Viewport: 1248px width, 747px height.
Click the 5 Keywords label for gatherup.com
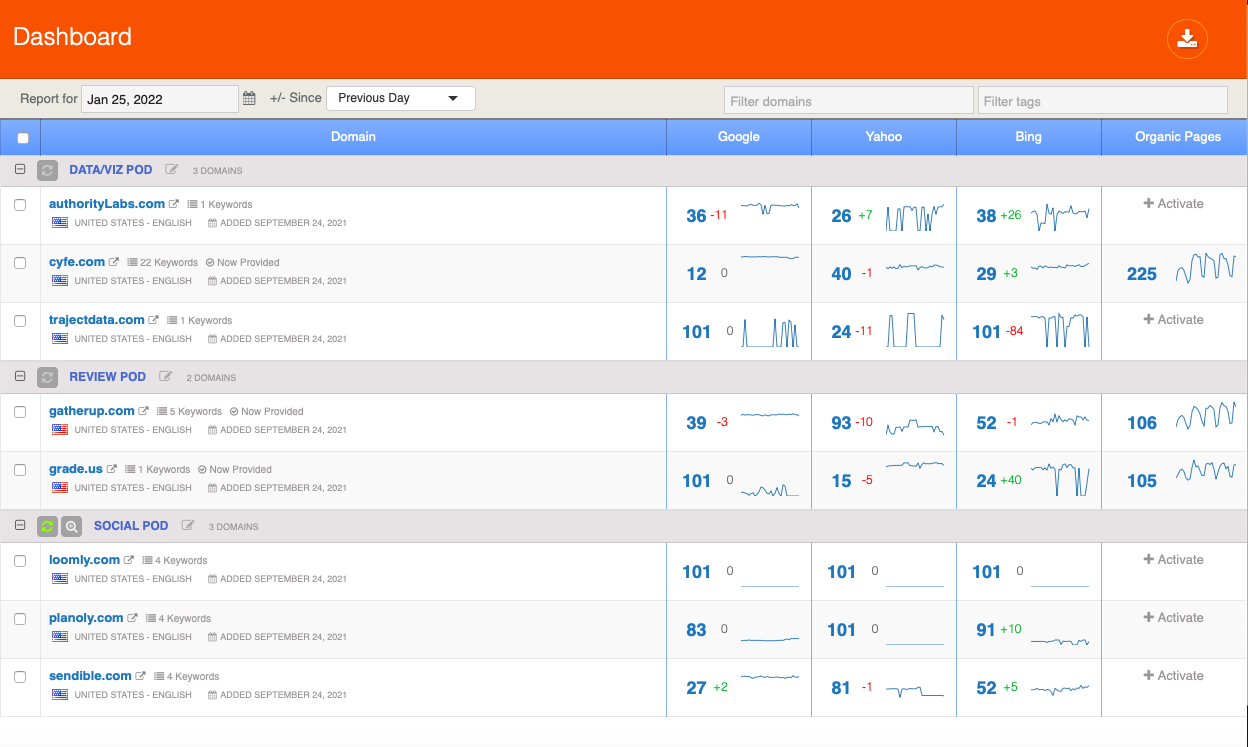[195, 412]
